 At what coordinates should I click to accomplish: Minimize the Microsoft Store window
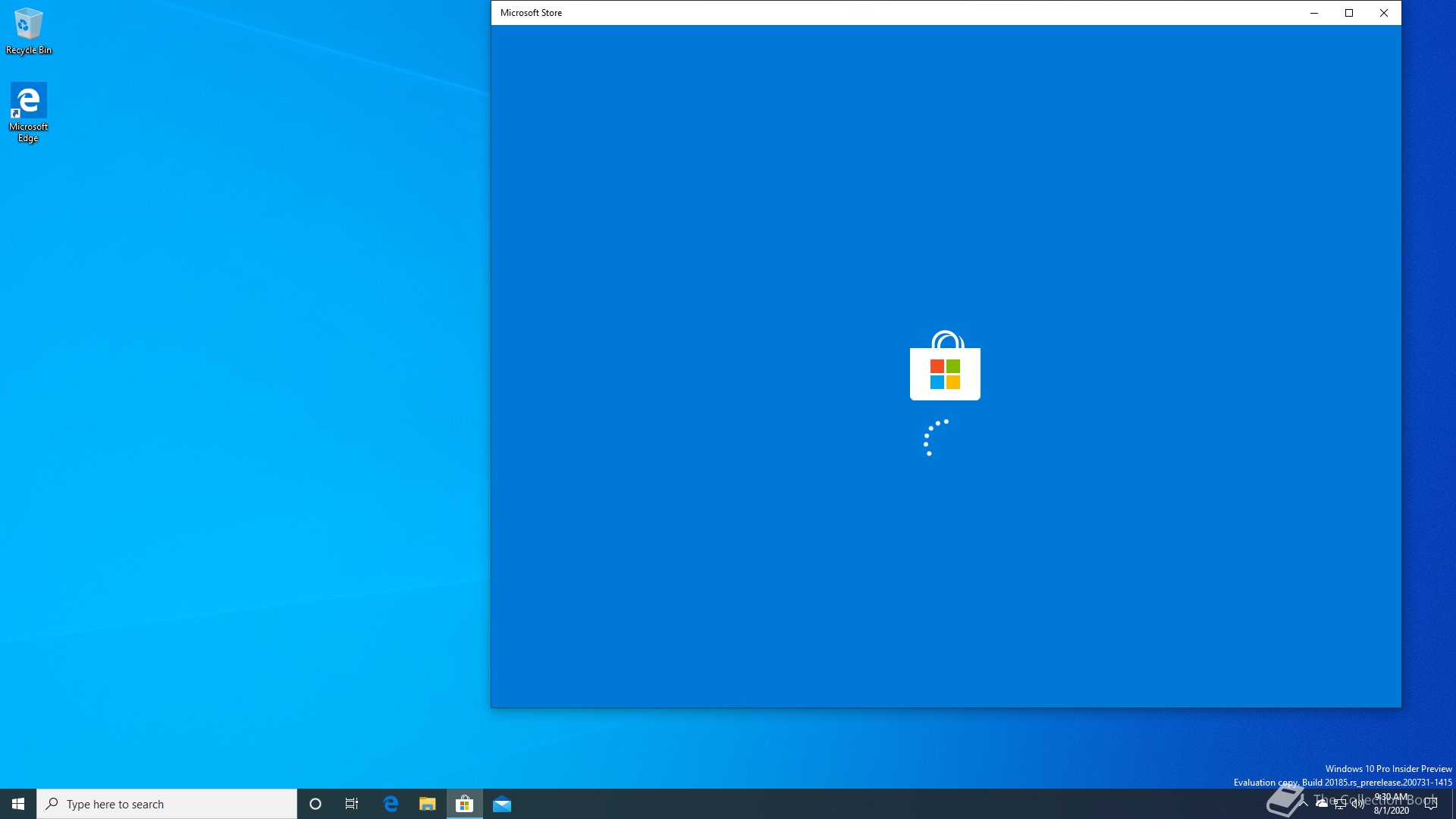pos(1314,13)
